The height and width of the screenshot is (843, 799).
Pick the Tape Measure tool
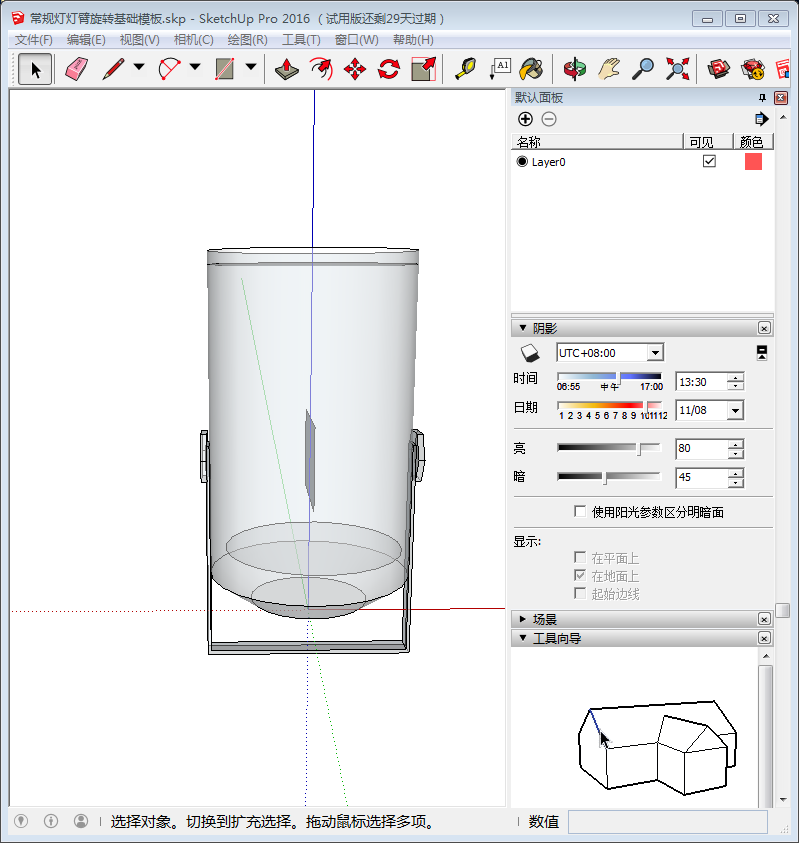pos(466,68)
